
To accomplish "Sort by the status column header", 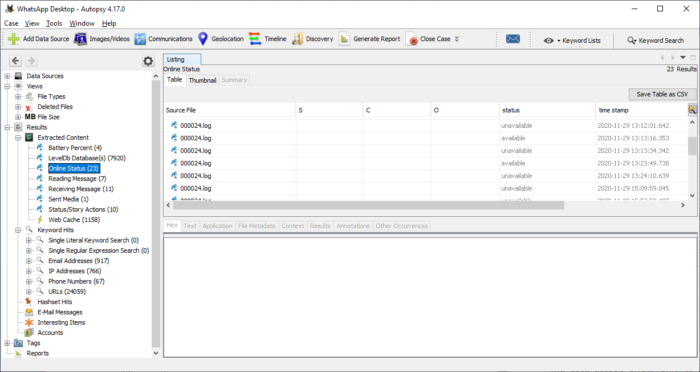I will (x=547, y=110).
